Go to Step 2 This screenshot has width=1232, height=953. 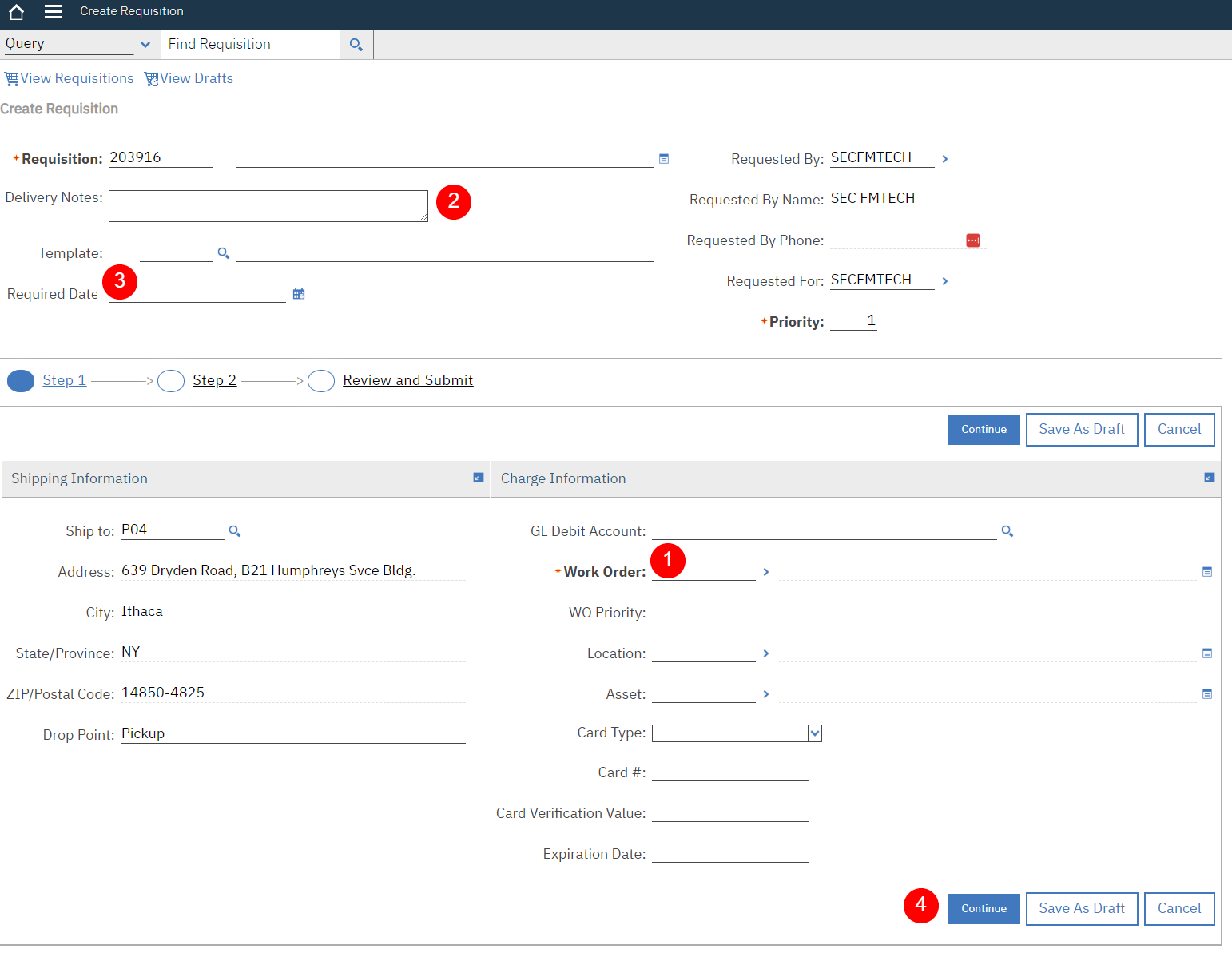[214, 380]
